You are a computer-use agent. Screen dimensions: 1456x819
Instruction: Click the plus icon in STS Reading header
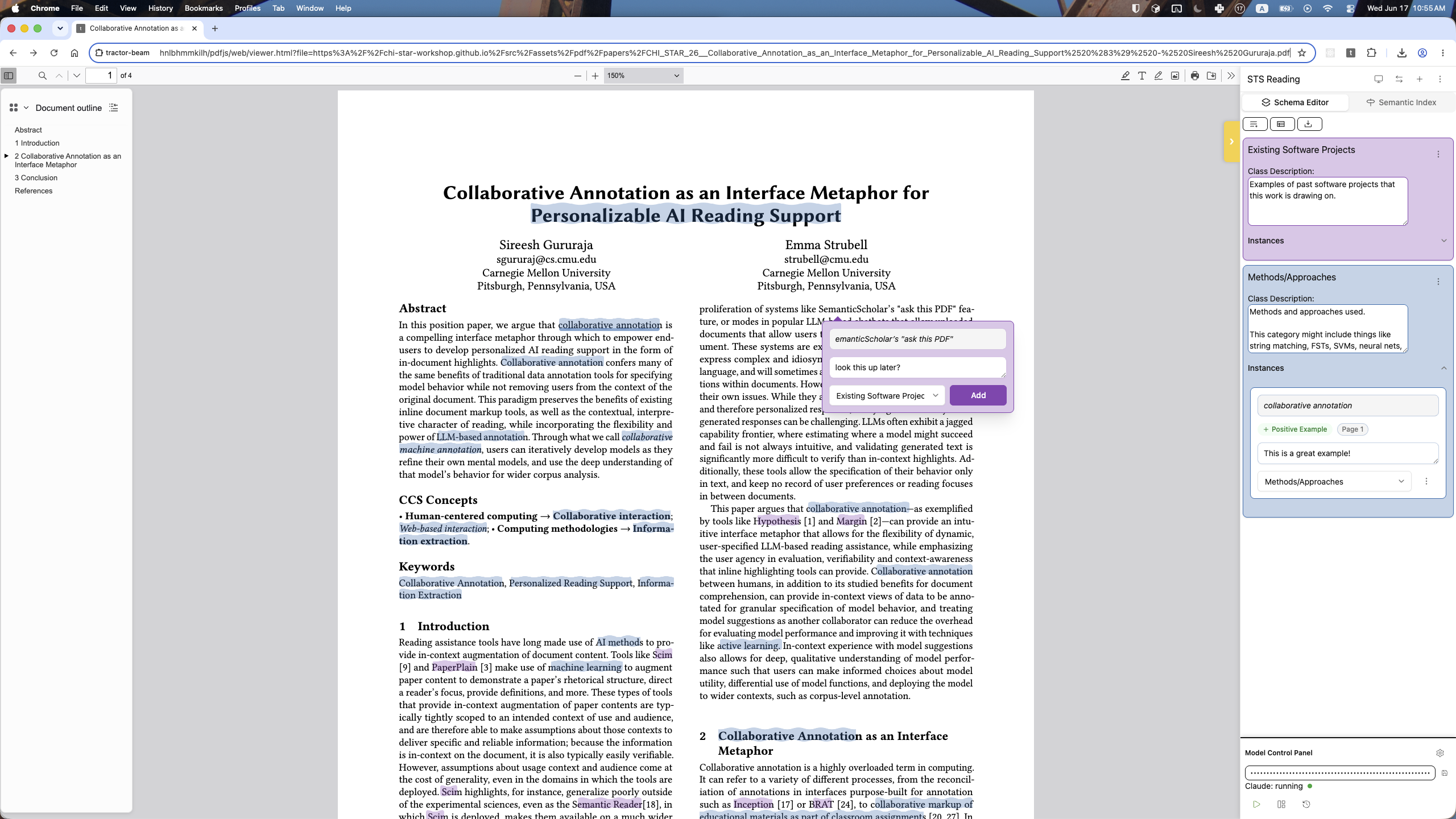coord(1420,79)
